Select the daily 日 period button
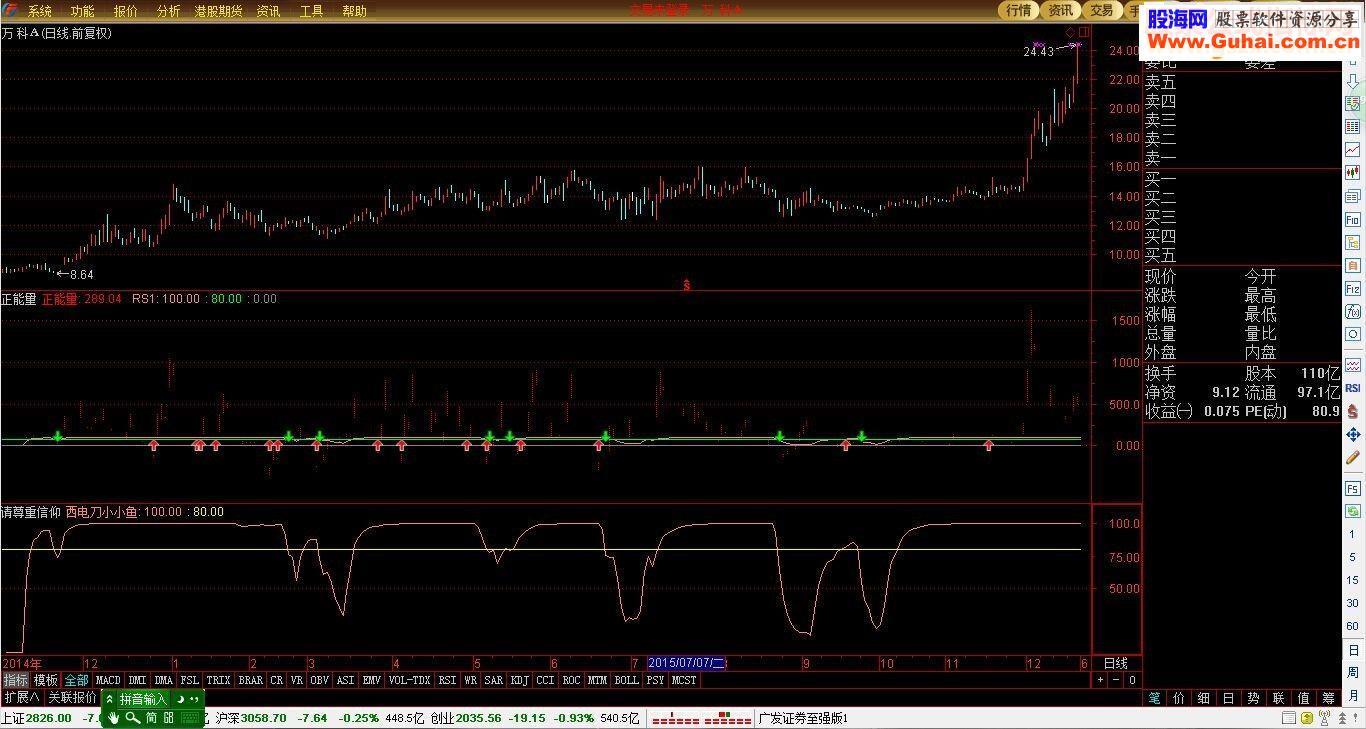 click(x=1352, y=650)
